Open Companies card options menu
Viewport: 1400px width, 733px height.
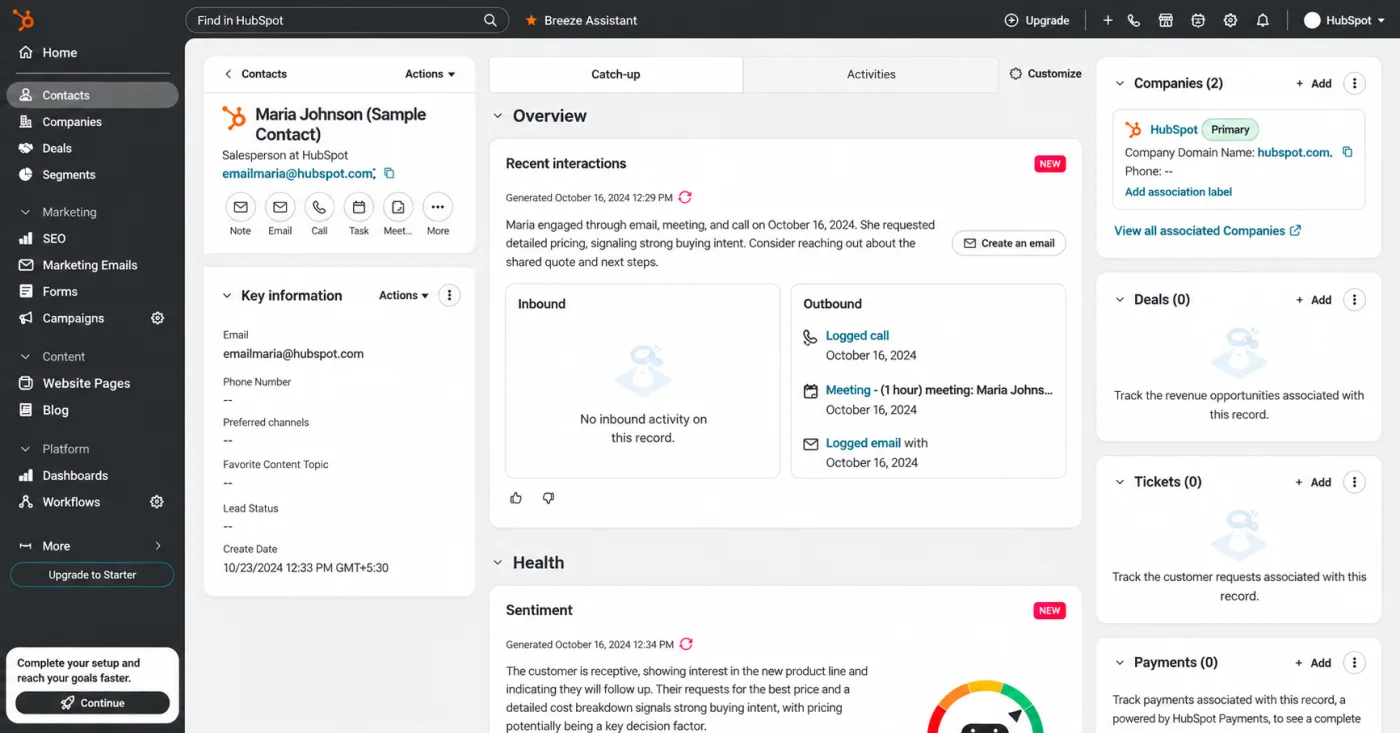click(x=1354, y=84)
